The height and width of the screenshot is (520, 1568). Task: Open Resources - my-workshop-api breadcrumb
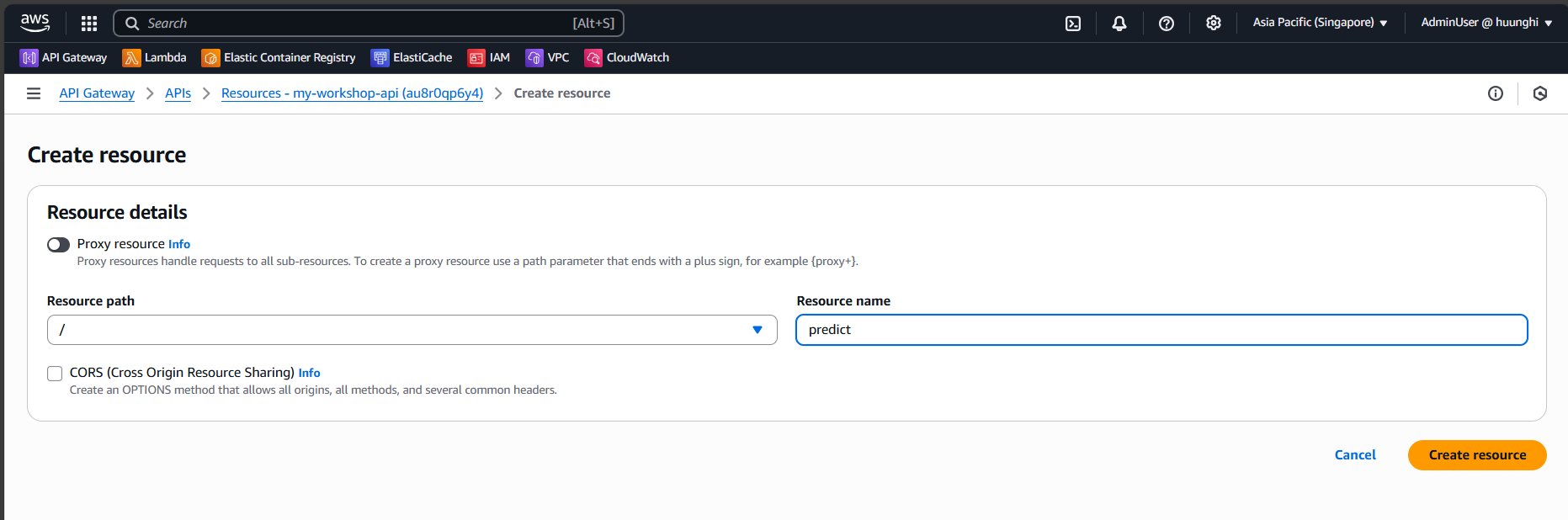[x=353, y=93]
